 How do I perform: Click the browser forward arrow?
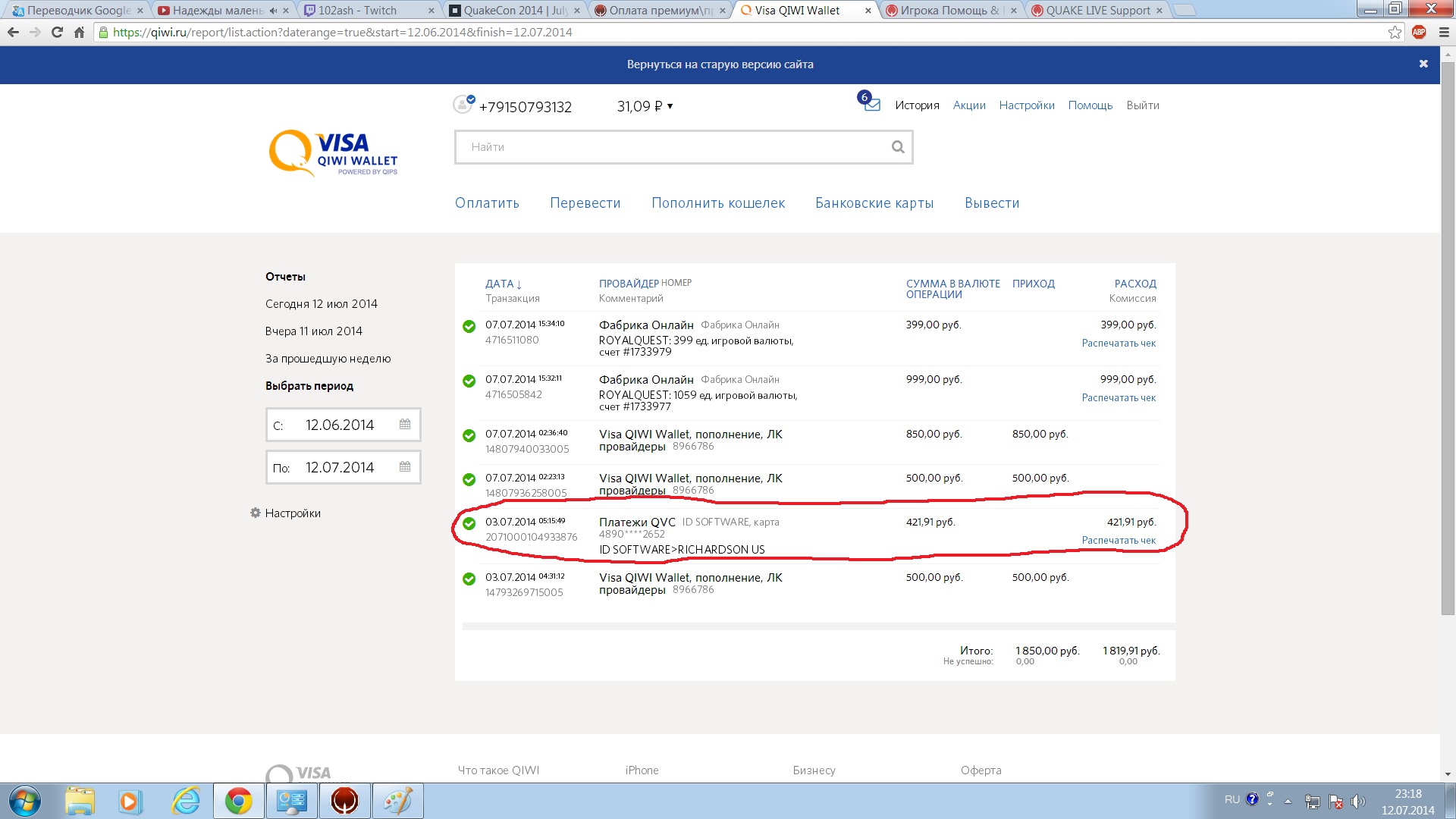point(35,32)
